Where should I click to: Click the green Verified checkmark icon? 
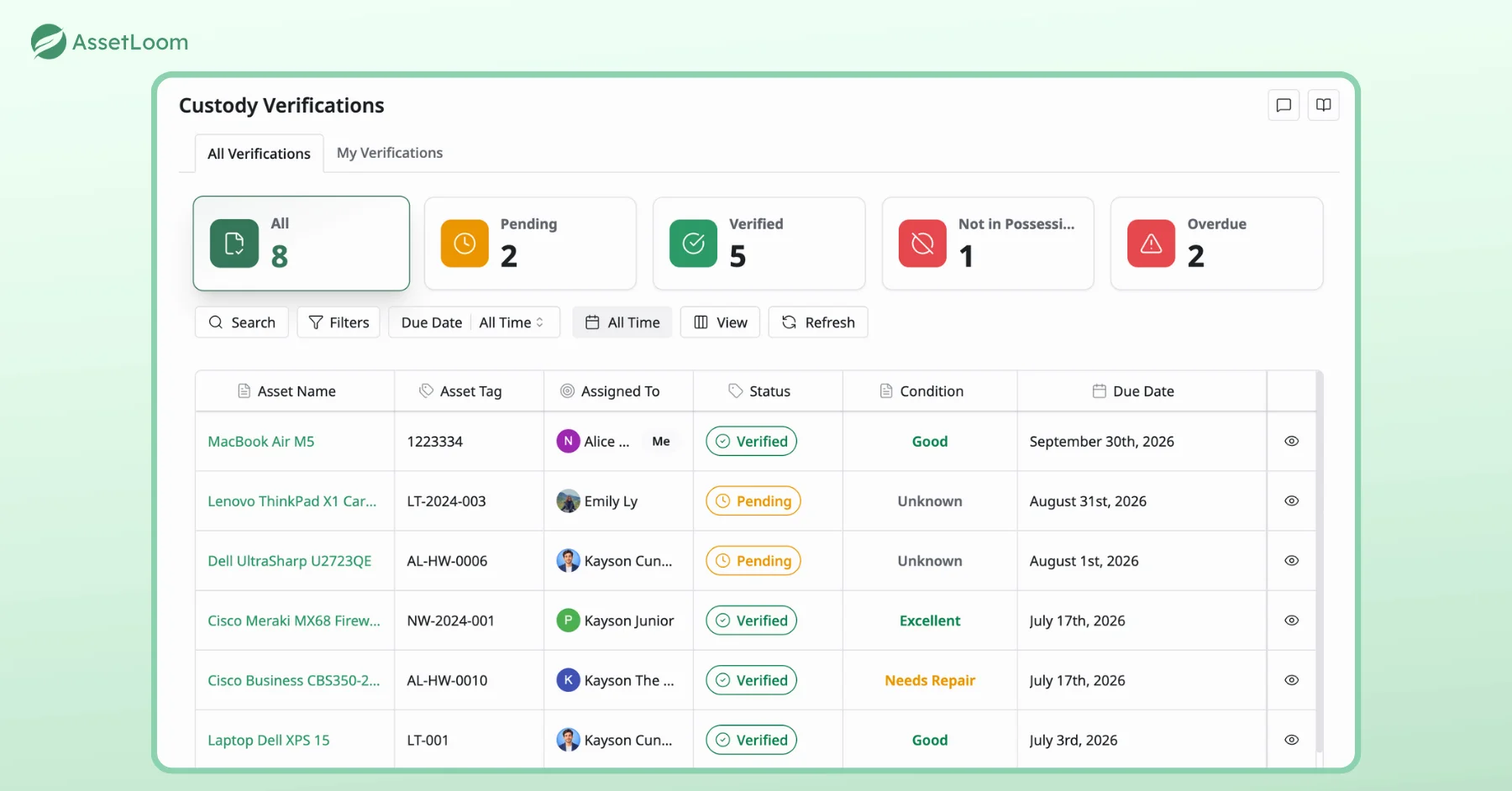pos(693,244)
